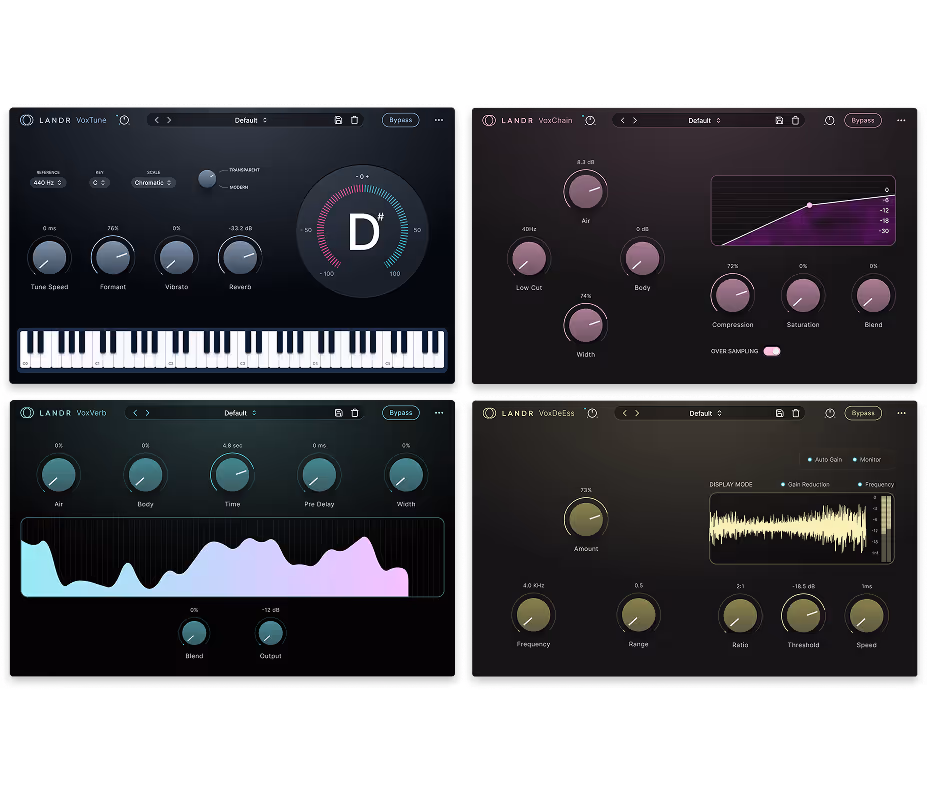The height and width of the screenshot is (785, 927).
Task: Click the Output knob in VoxVerb
Action: point(271,633)
